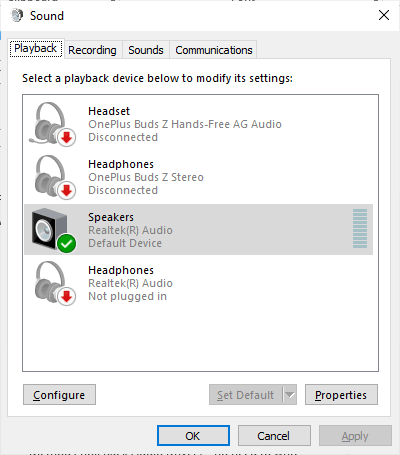
Task: Click the Speakers volume level meter
Action: click(x=360, y=229)
